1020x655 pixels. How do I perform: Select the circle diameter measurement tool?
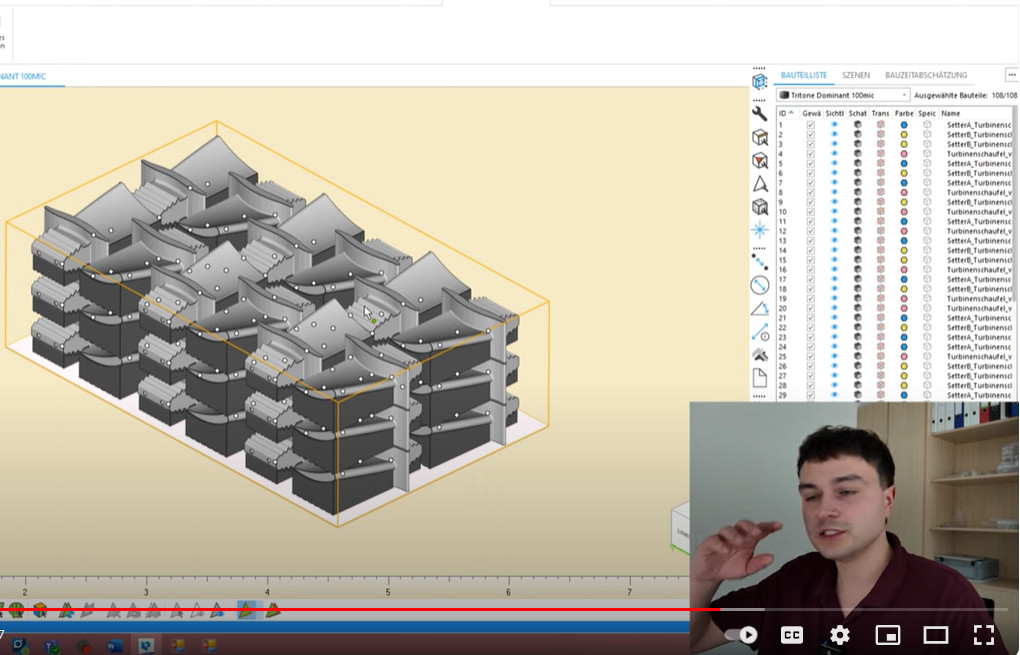(759, 285)
